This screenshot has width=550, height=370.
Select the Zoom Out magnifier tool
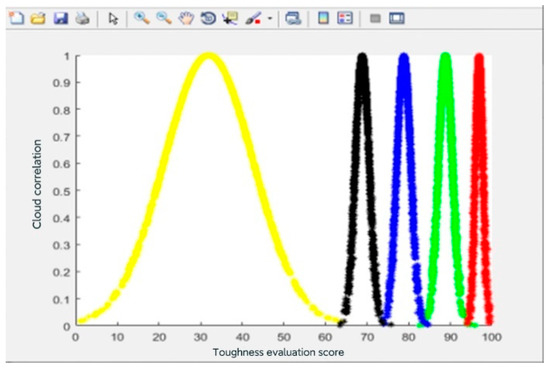(x=164, y=18)
